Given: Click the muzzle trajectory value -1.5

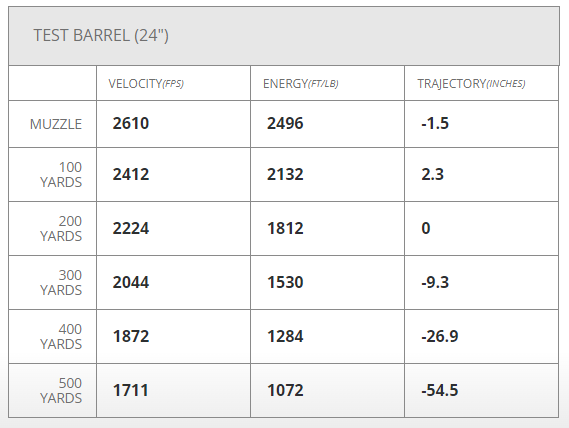Looking at the screenshot, I should click(435, 123).
